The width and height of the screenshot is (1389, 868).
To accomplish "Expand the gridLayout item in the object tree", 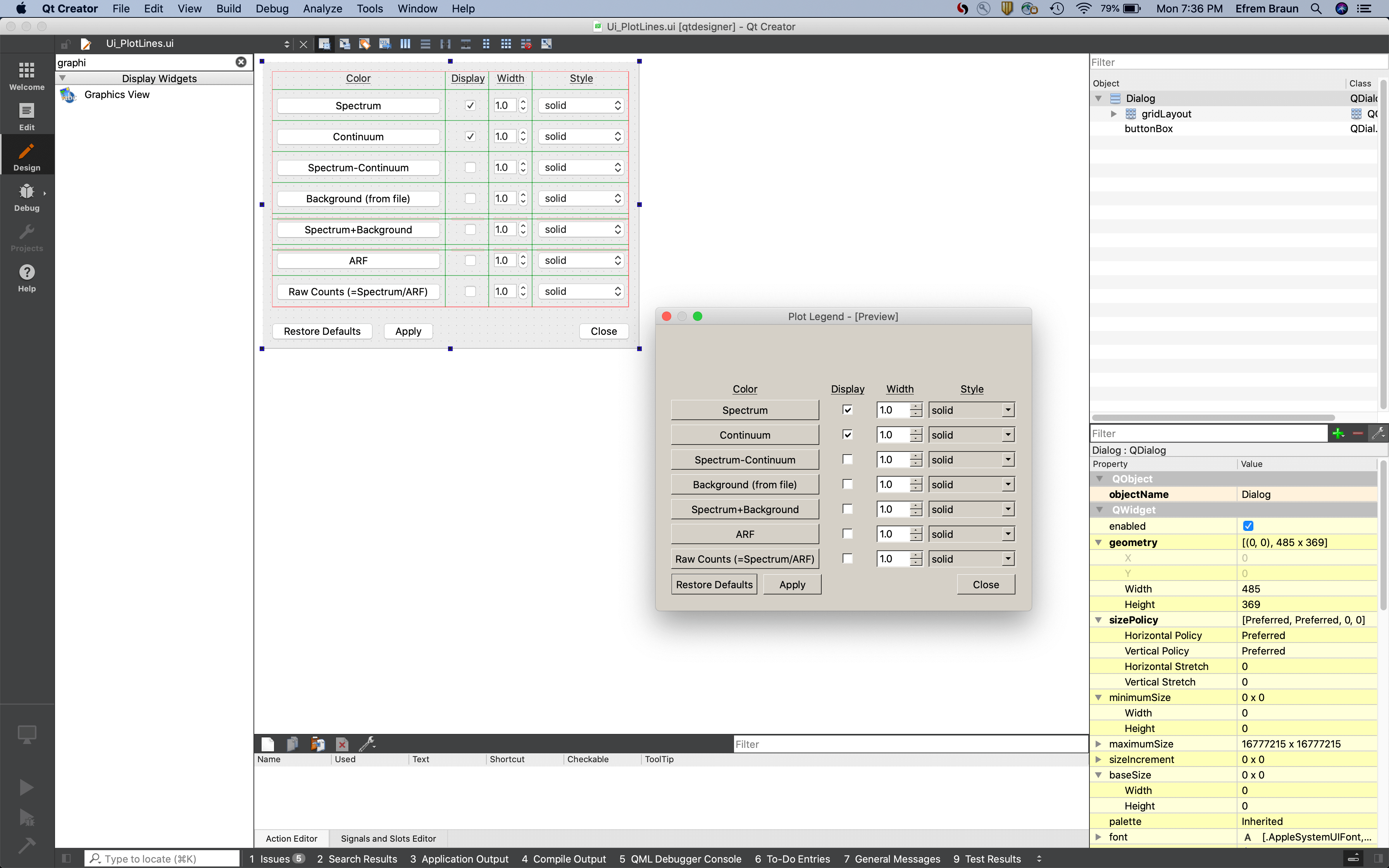I will pos(1114,114).
